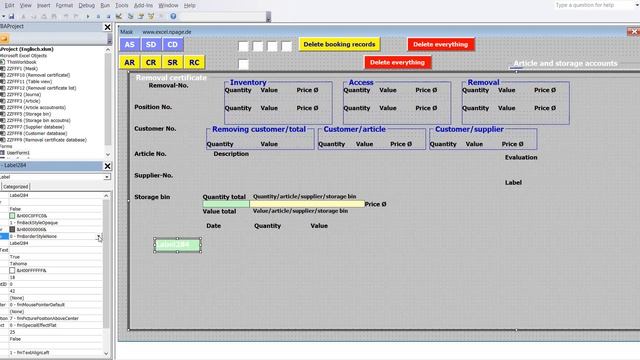Click Delete everything button above Article accounts label

click(397, 62)
